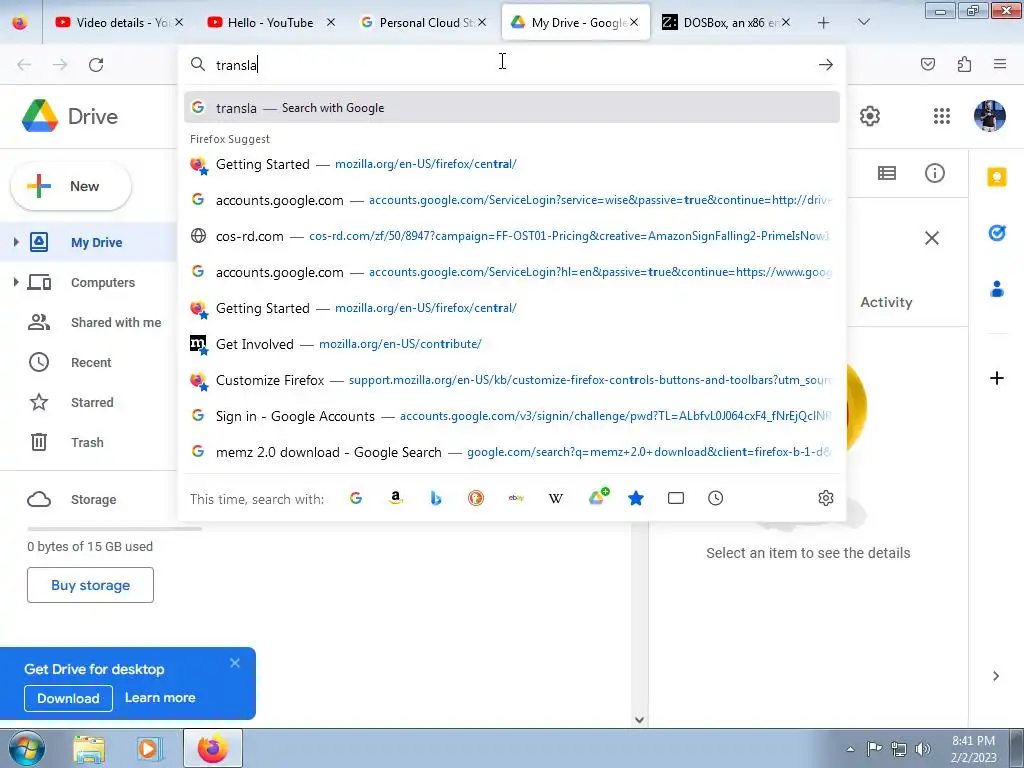This screenshot has width=1024, height=768.
Task: Open Google Tasks side panel icon
Action: point(997,232)
